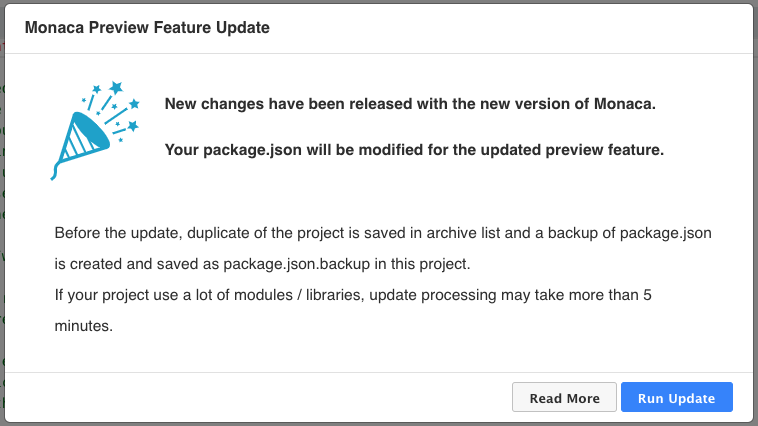
Task: Click the "Your package.json will be modified" sentence
Action: (413, 150)
